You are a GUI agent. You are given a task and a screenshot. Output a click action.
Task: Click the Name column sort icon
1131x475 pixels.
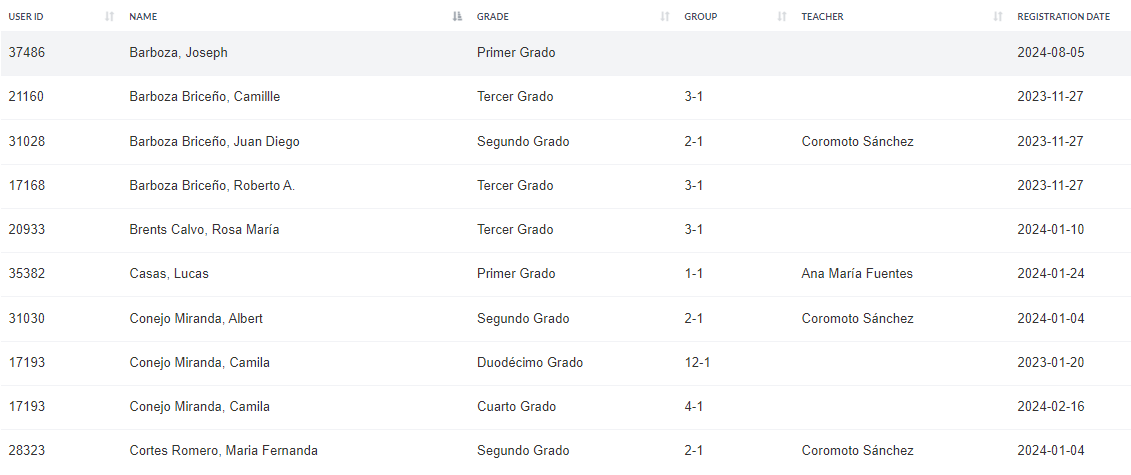coord(457,17)
